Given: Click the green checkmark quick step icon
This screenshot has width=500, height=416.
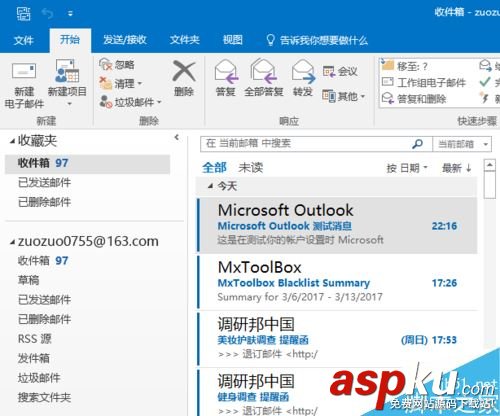Looking at the screenshot, I should [484, 82].
